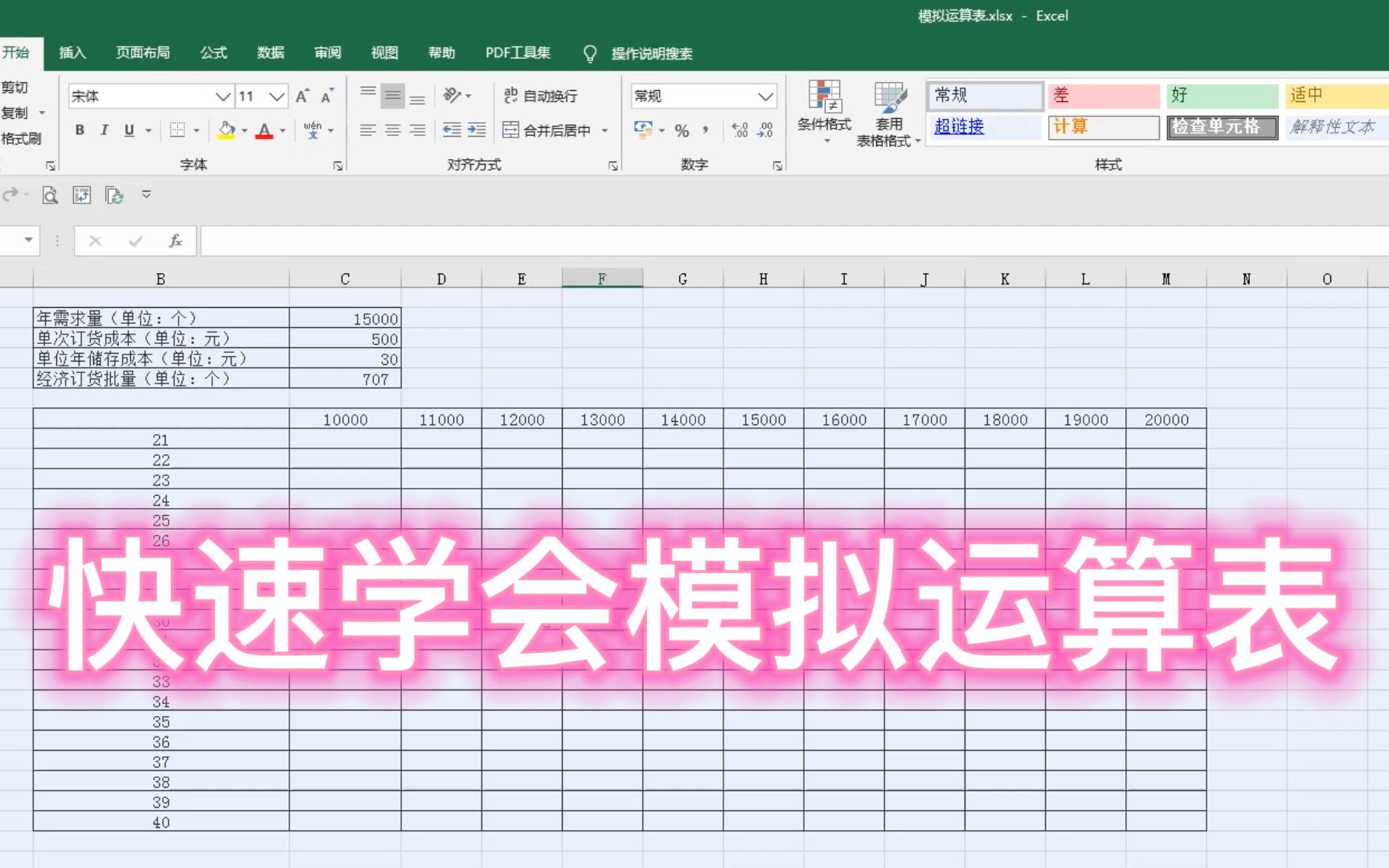Viewport: 1389px width, 868px height.
Task: Apply the 超链接 cell style
Action: (x=985, y=127)
